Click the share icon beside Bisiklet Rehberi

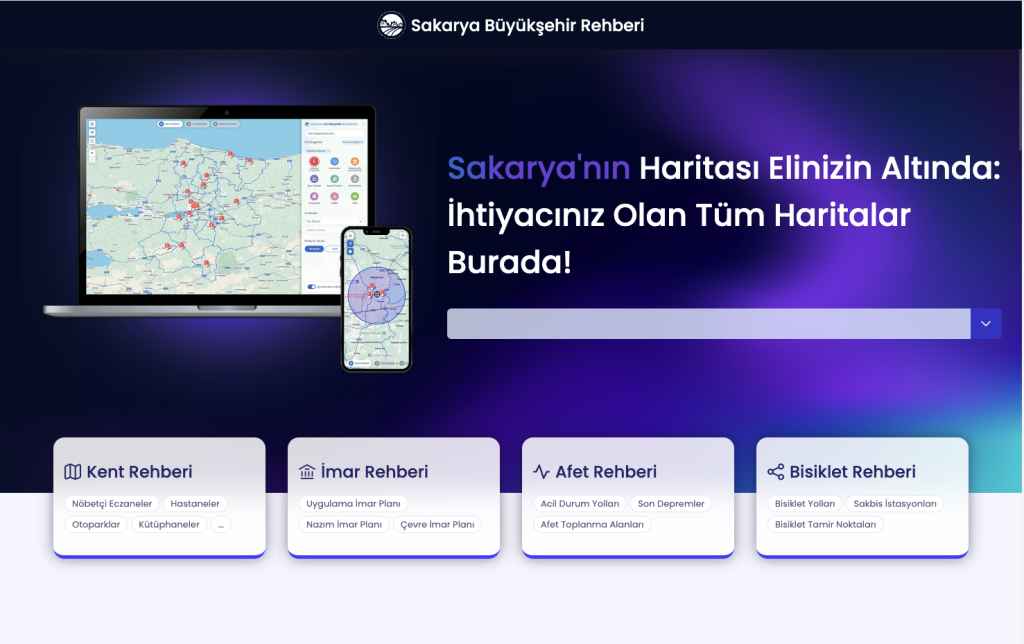tap(775, 472)
